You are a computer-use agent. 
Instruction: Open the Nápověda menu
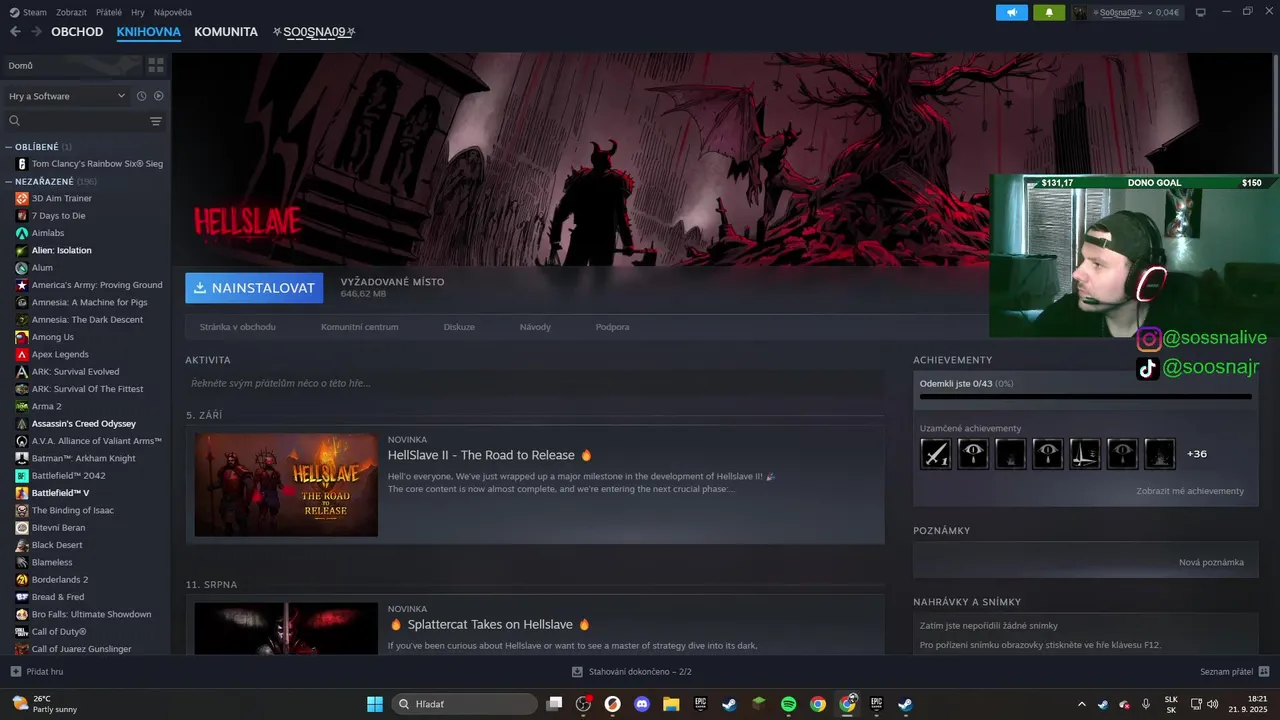(173, 12)
